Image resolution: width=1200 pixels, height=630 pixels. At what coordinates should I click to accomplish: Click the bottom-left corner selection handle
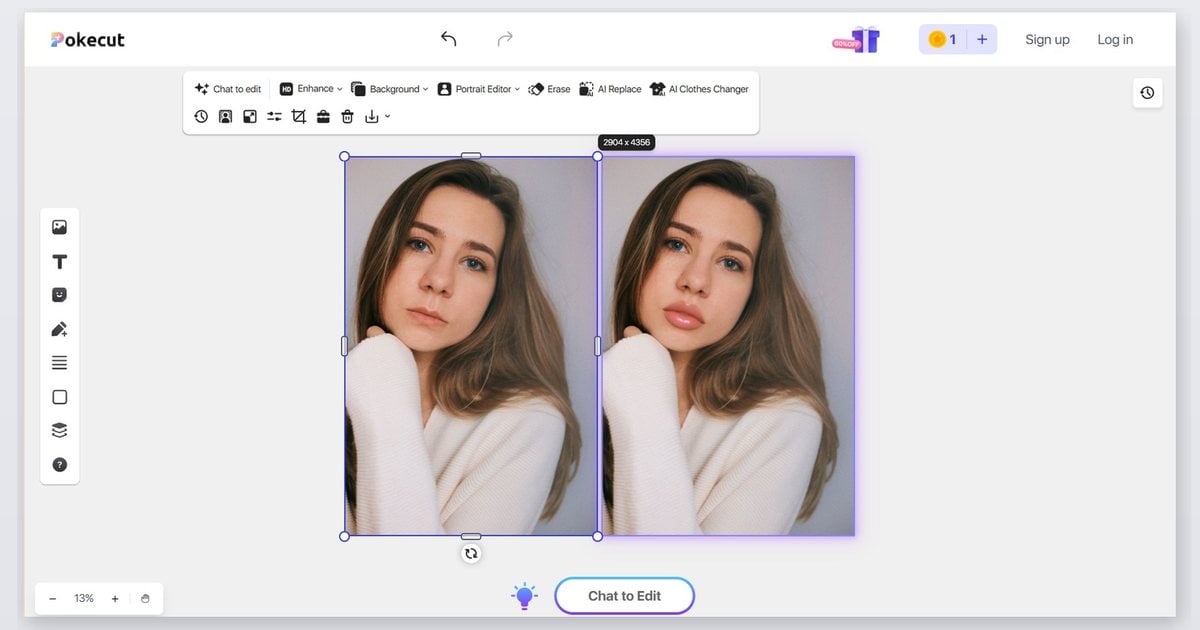coord(345,536)
